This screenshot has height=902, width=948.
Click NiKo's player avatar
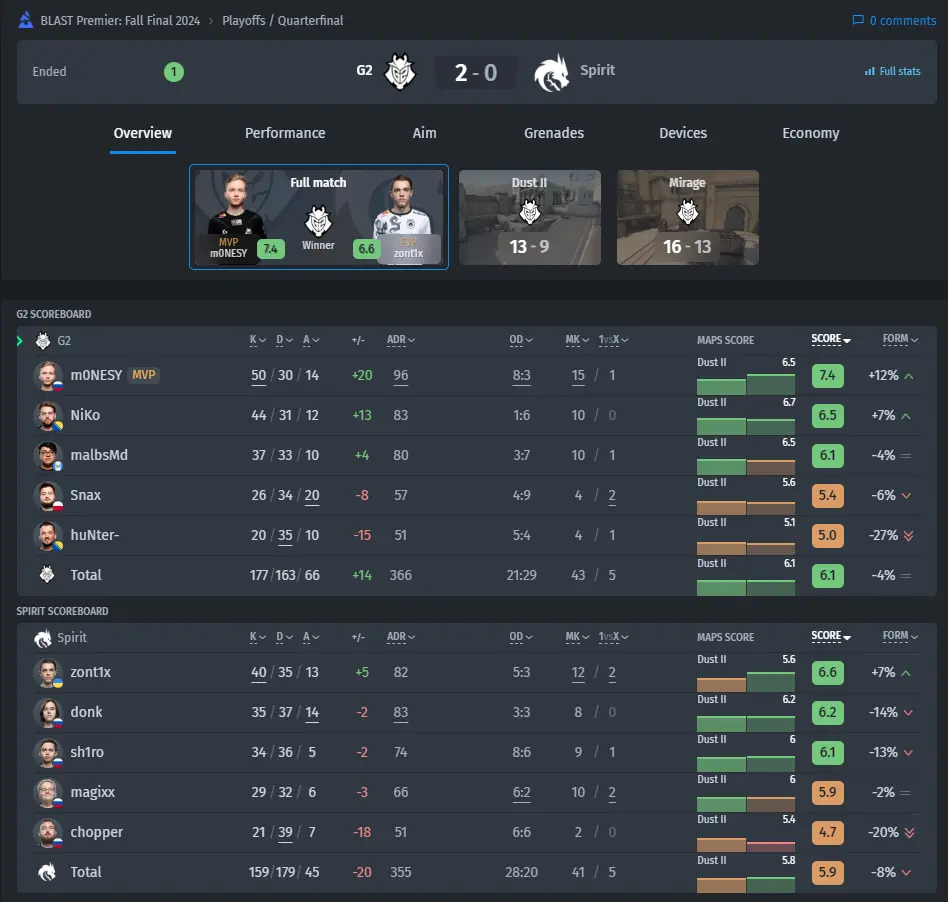pos(48,415)
